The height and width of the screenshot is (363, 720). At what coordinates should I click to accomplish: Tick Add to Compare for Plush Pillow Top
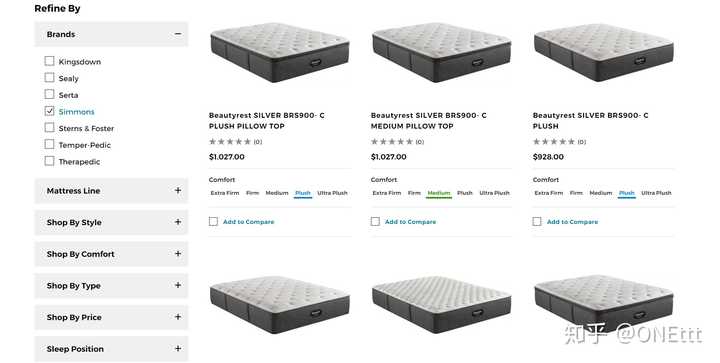(214, 222)
